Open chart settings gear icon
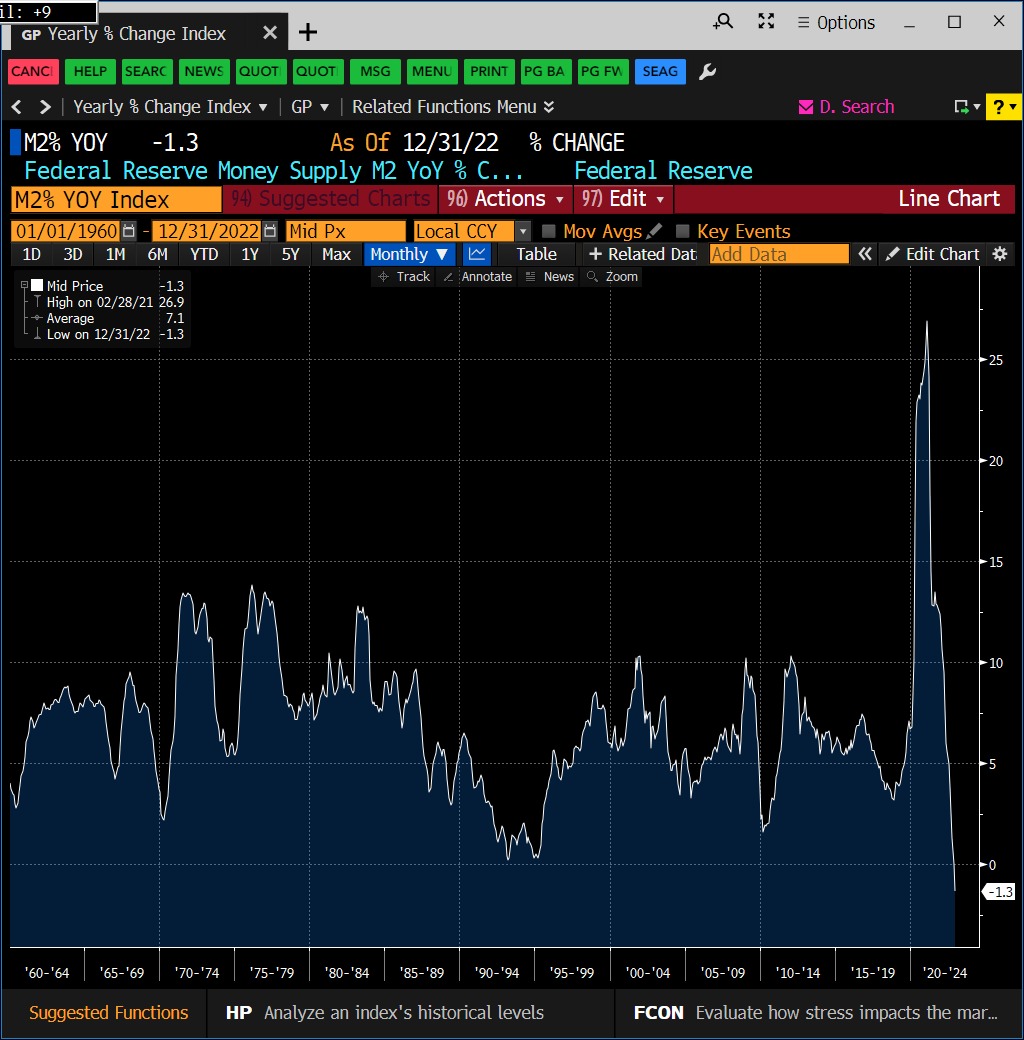1024x1040 pixels. pyautogui.click(x=999, y=254)
